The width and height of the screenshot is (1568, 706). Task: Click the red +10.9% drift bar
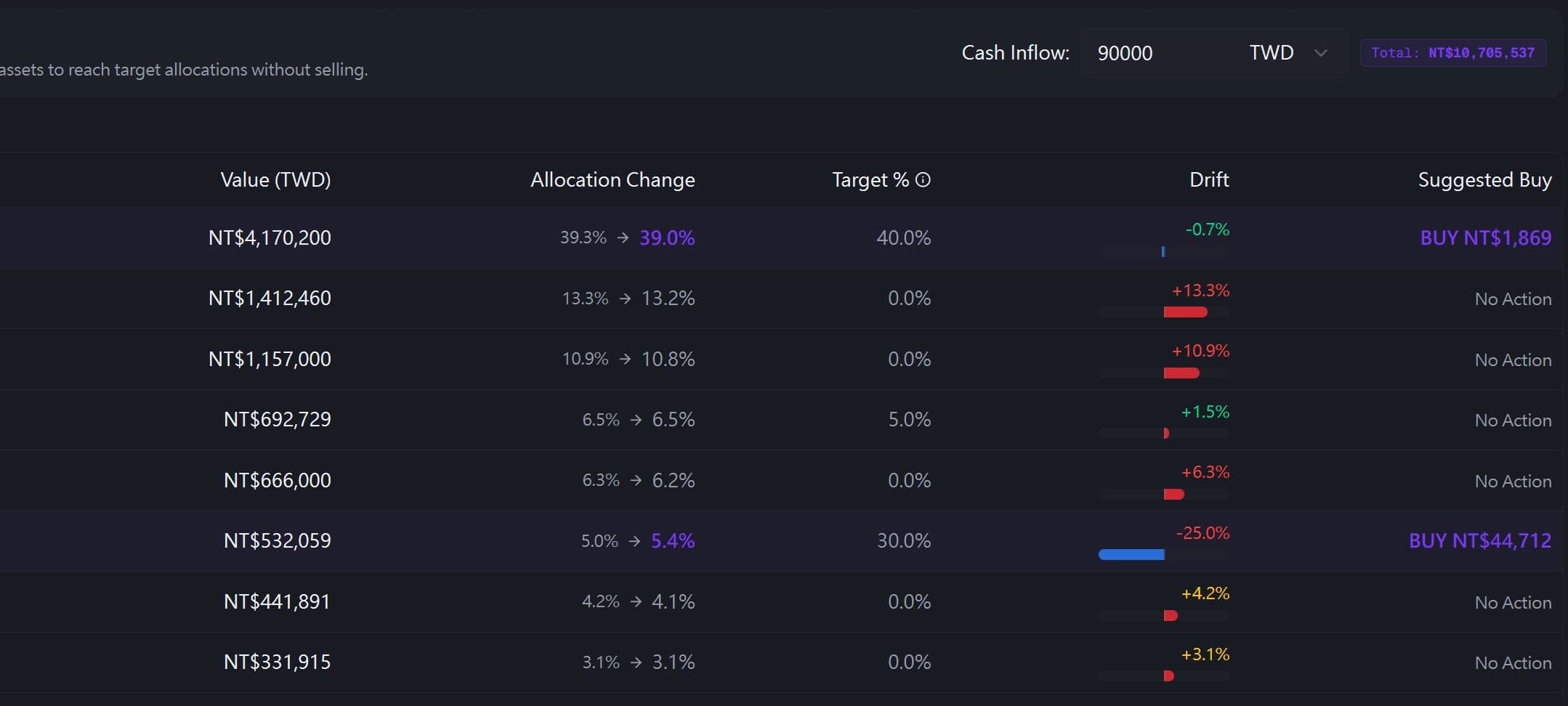click(x=1181, y=373)
